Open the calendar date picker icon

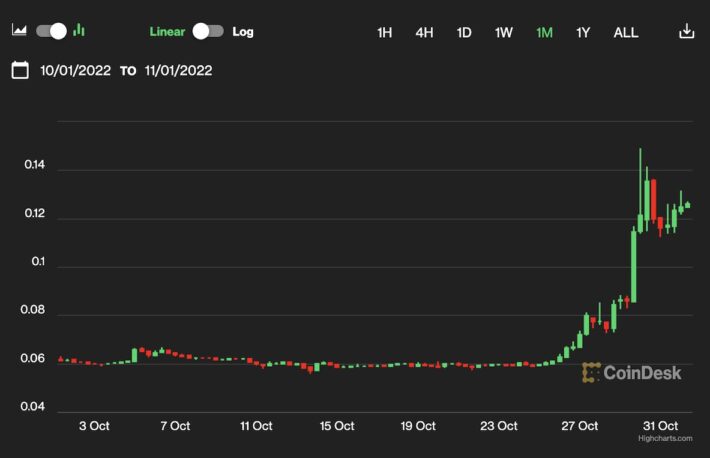click(20, 70)
